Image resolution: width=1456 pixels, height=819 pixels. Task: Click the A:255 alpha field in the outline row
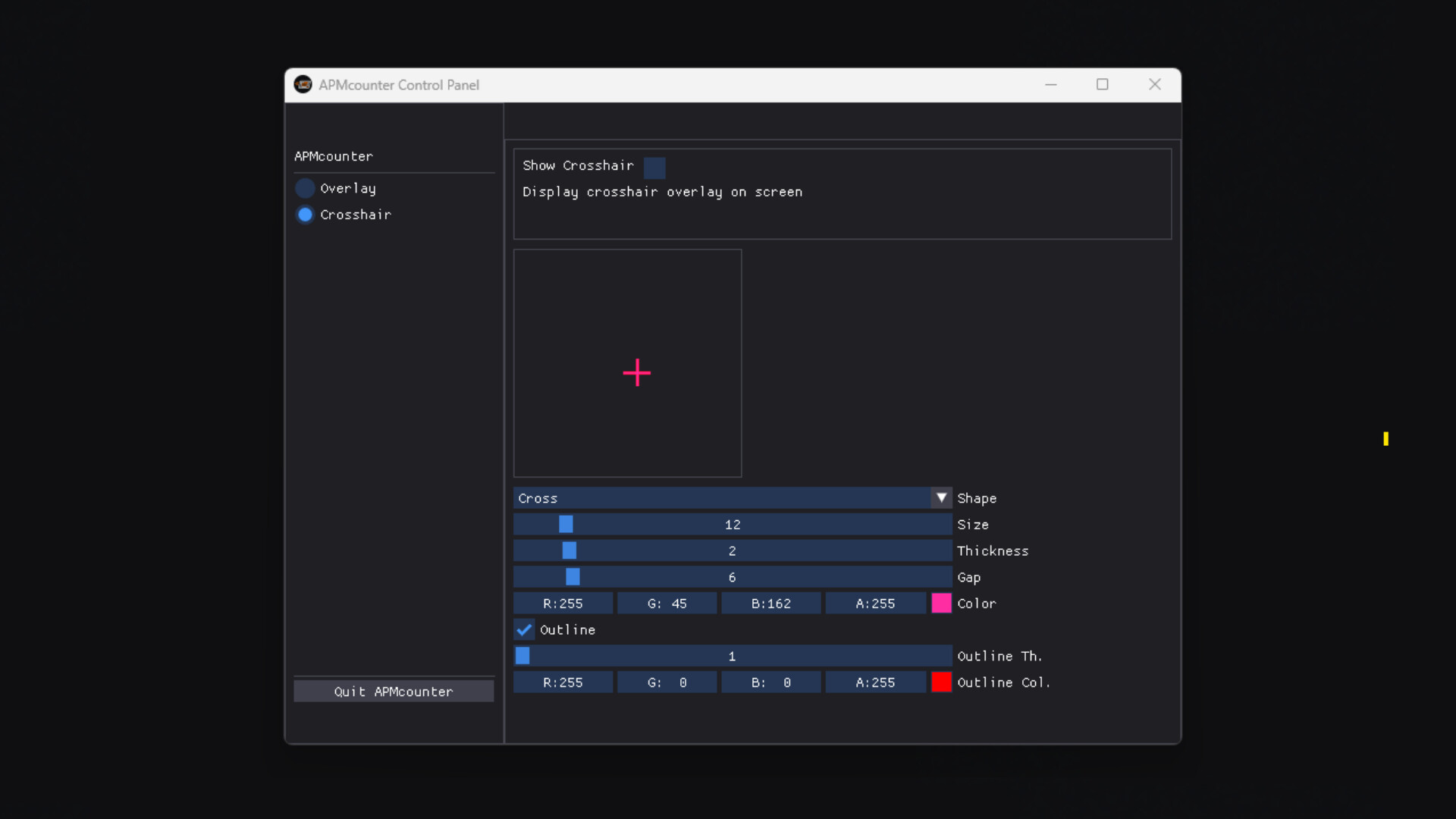[x=875, y=682]
